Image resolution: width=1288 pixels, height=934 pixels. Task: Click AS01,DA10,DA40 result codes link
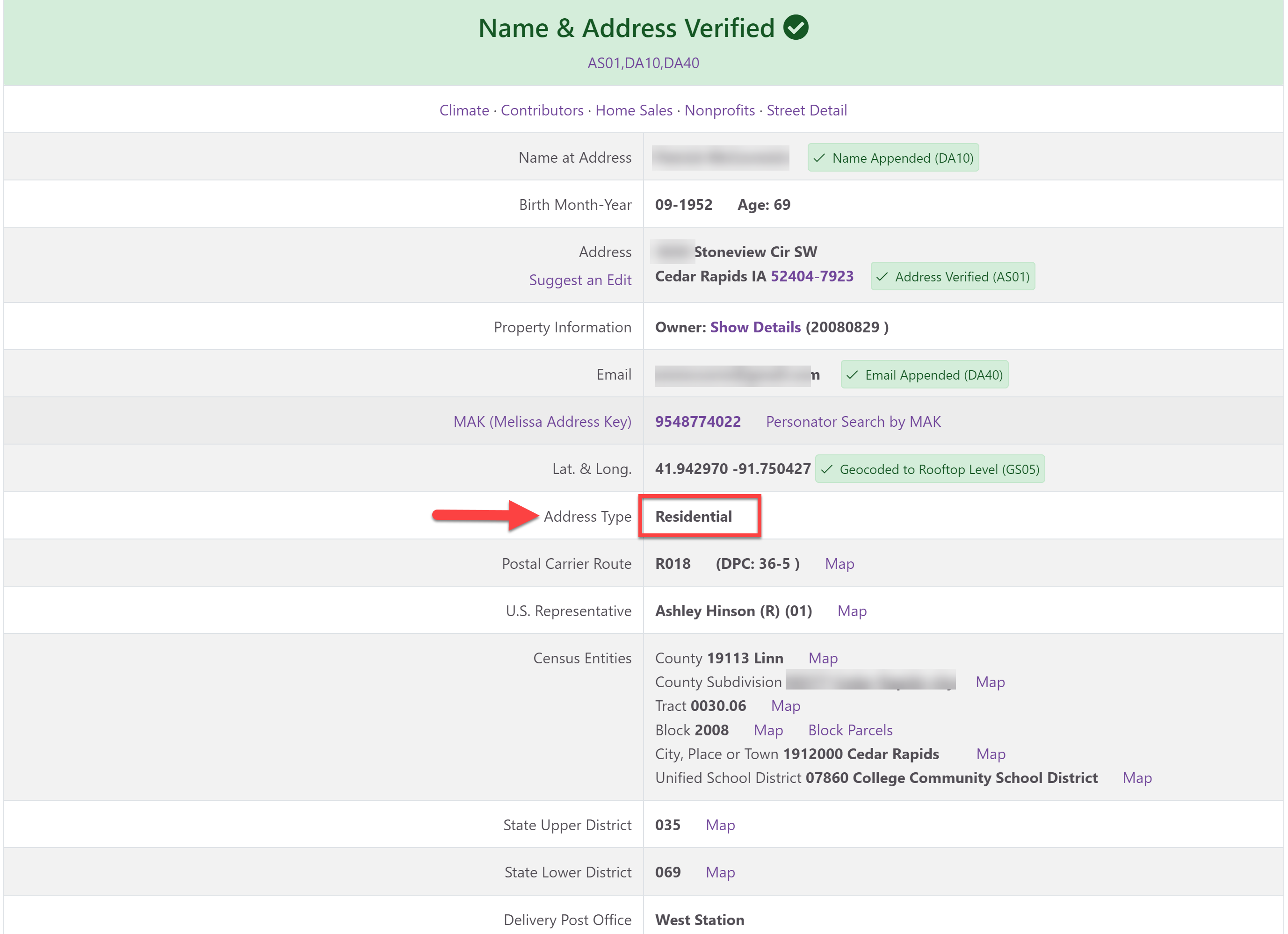tap(643, 63)
